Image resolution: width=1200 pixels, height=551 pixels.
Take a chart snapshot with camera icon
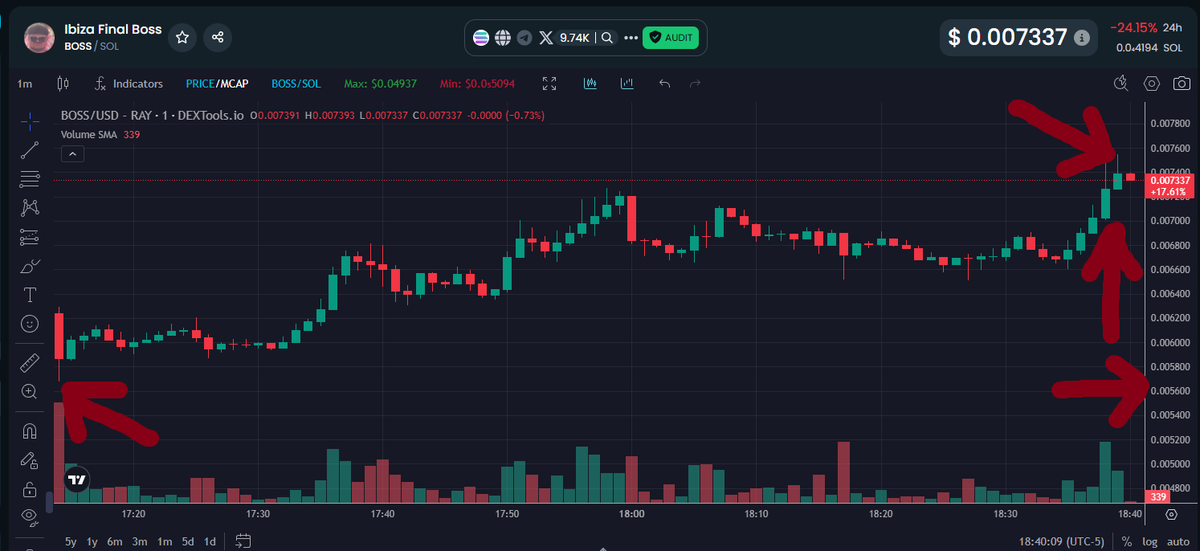[x=1182, y=84]
